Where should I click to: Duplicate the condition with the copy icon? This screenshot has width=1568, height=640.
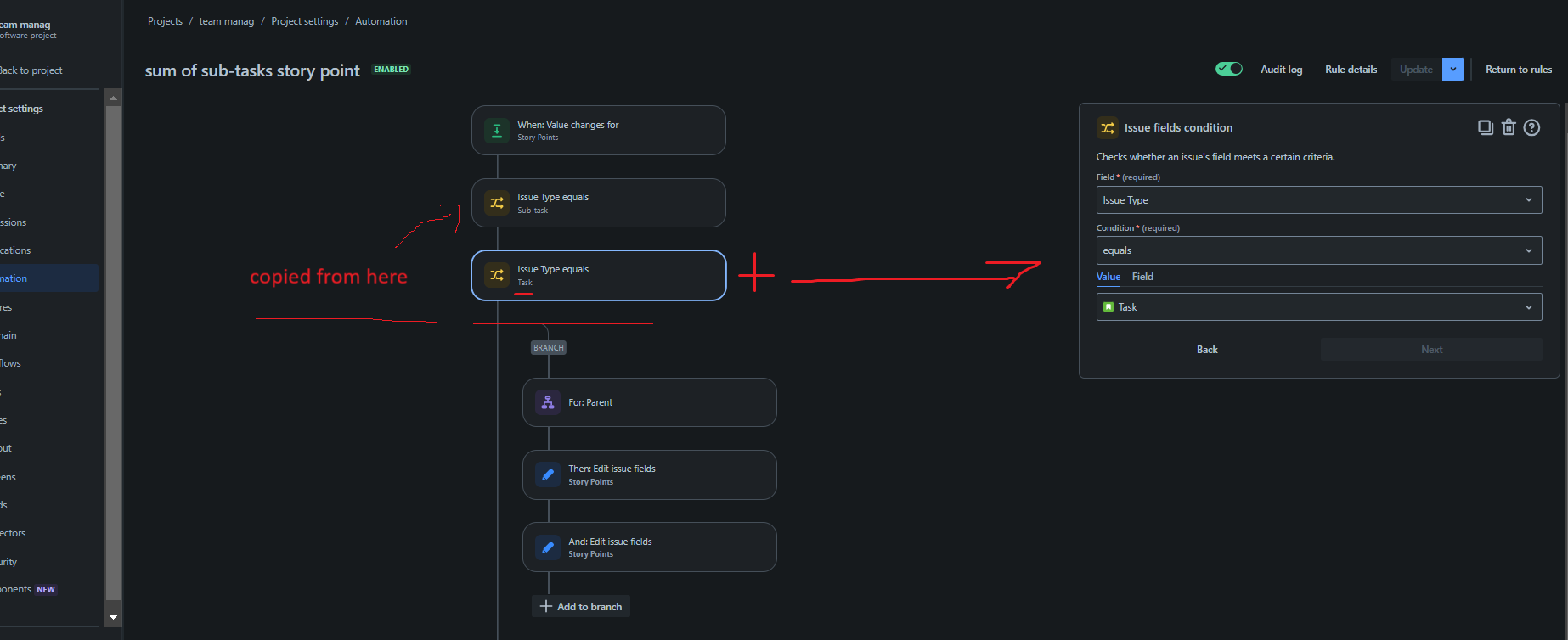[1485, 127]
